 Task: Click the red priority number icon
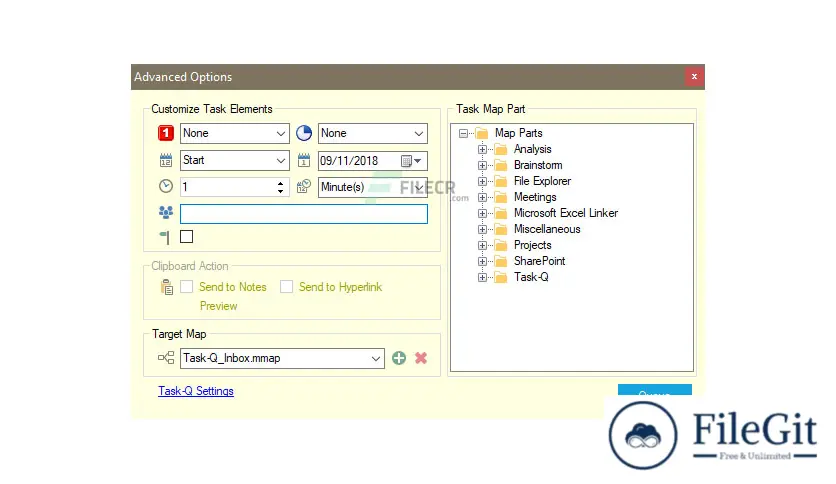point(166,133)
